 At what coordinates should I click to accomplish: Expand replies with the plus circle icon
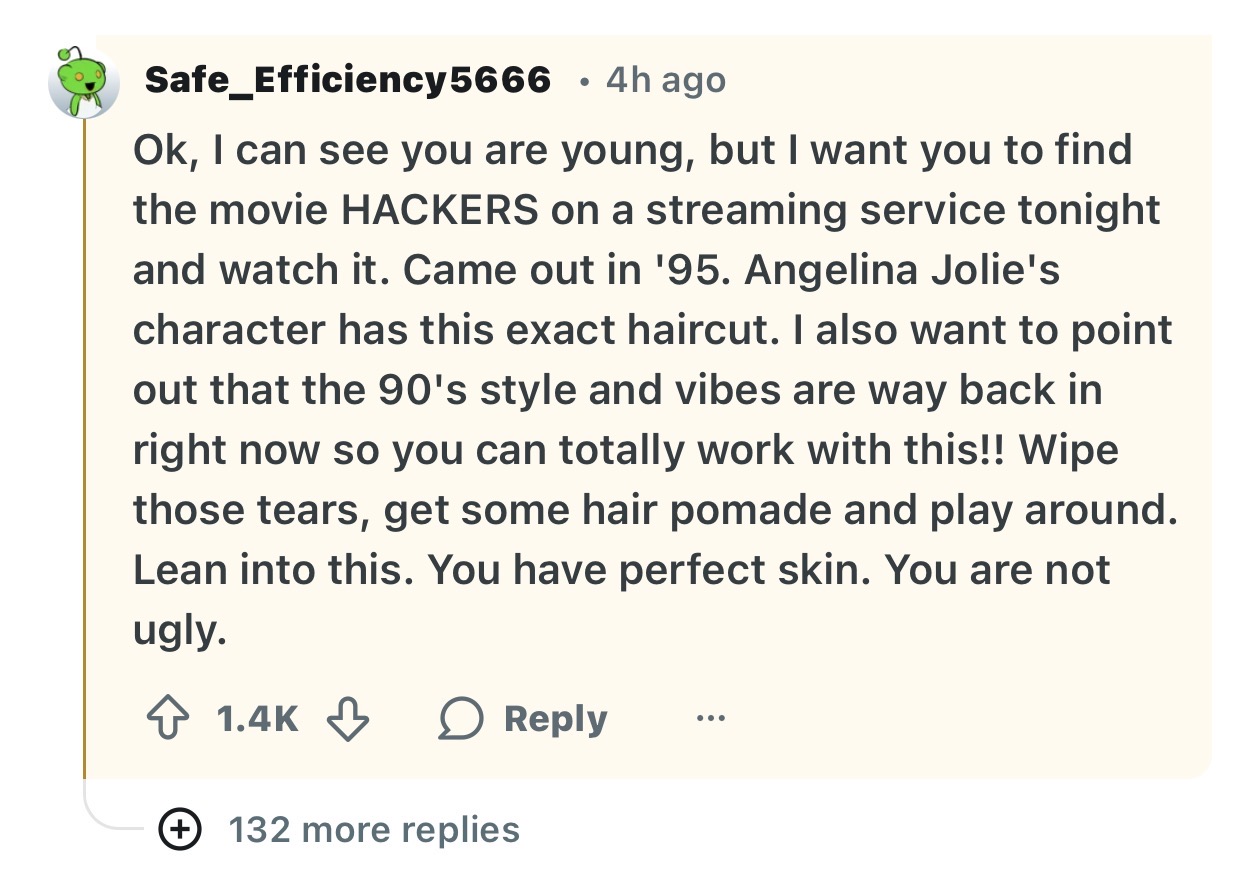[179, 829]
